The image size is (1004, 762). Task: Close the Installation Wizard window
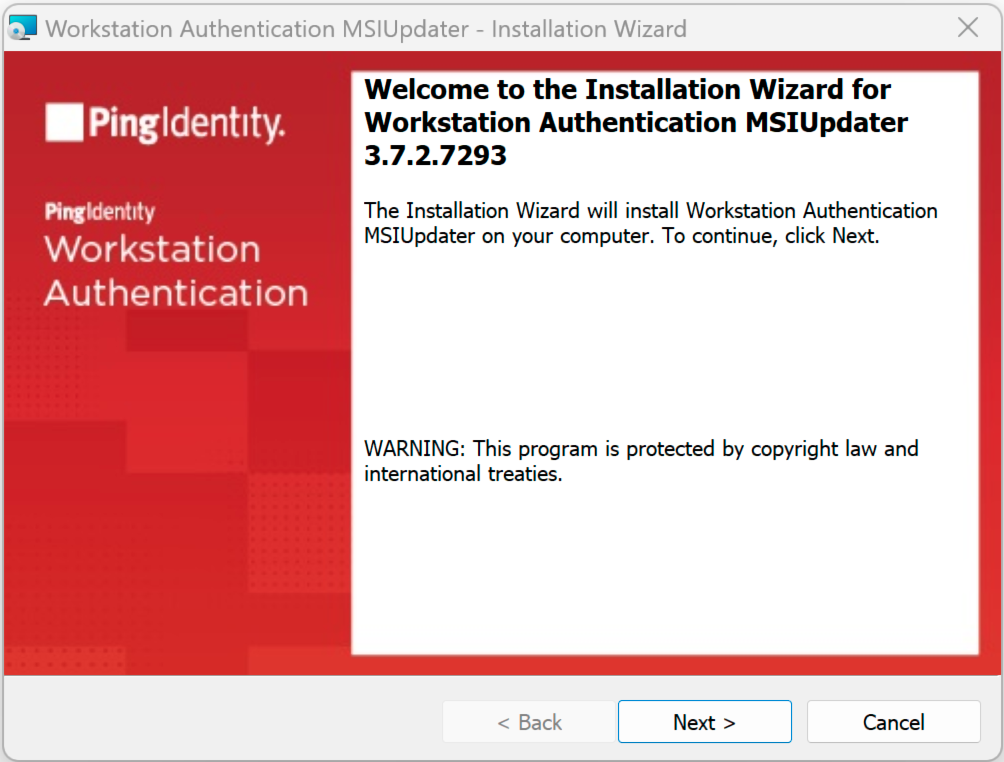coord(968,28)
